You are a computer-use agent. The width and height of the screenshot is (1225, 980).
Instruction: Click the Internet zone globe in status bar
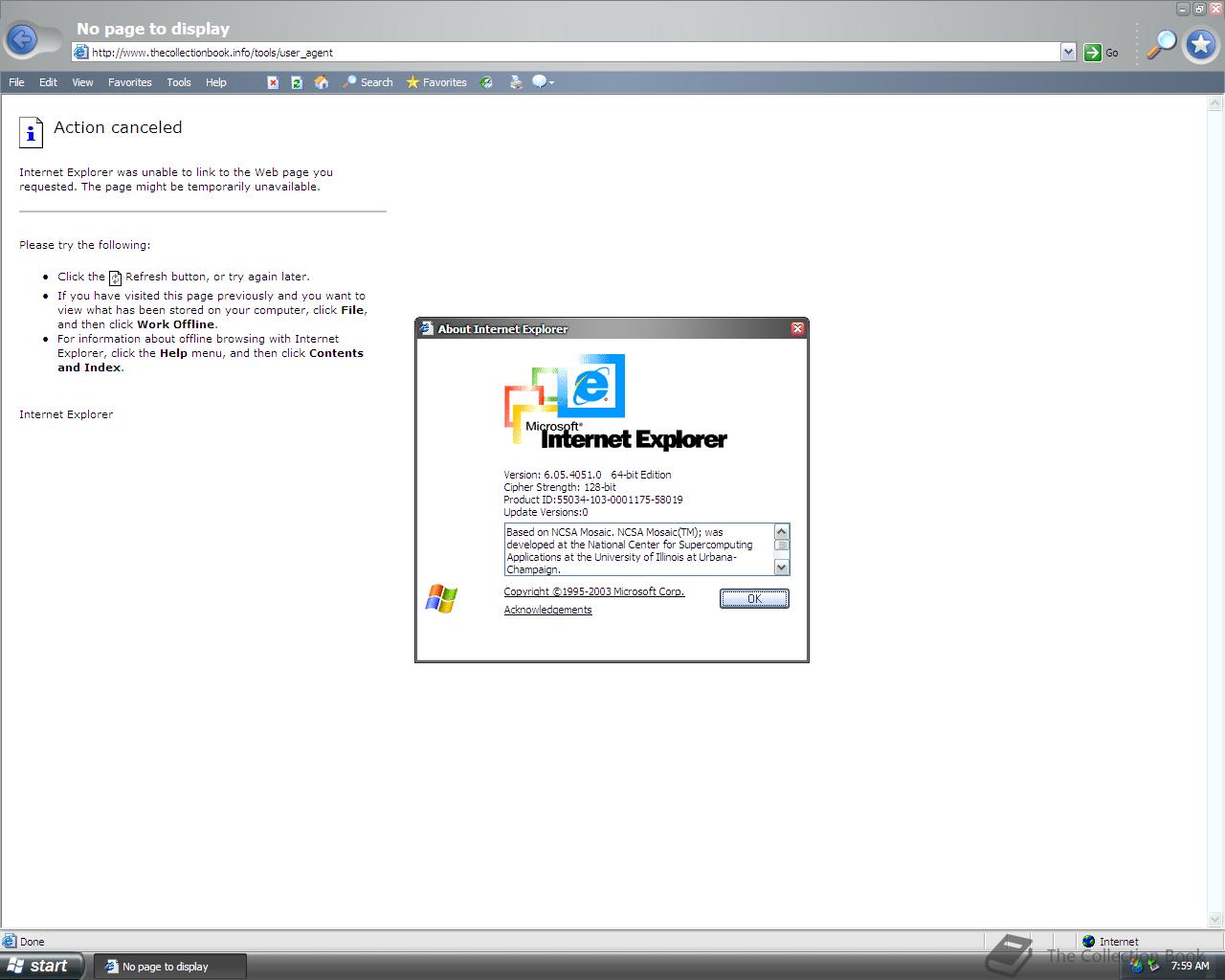point(1088,942)
